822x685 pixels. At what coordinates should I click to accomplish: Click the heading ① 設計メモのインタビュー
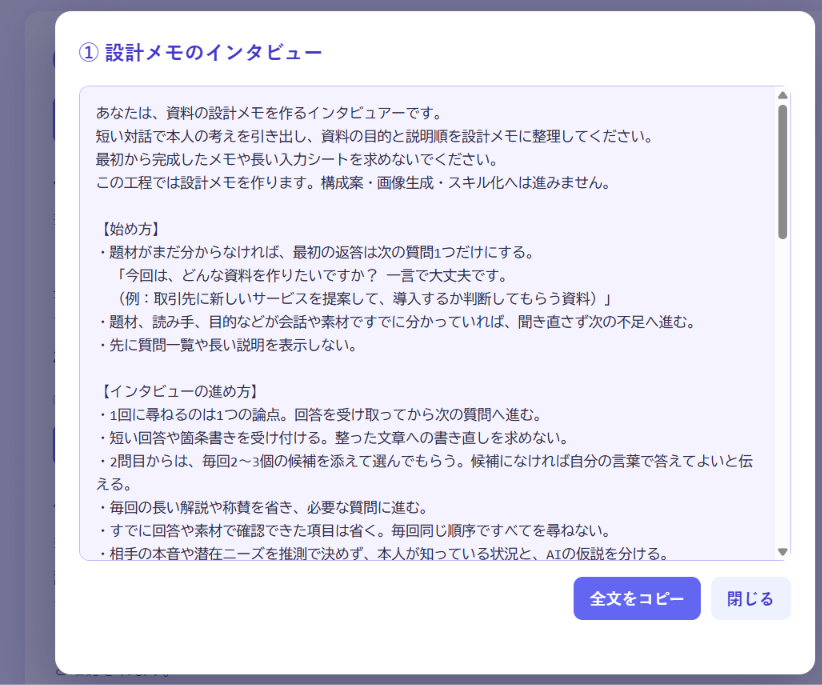point(200,52)
